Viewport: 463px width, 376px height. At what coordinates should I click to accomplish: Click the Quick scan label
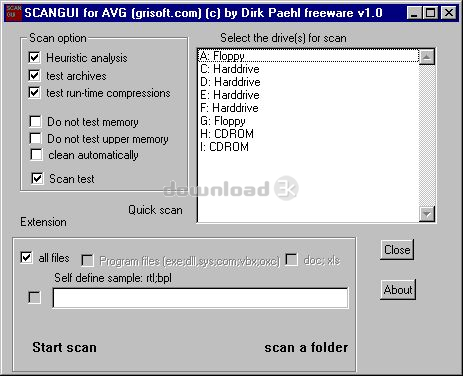pos(155,210)
